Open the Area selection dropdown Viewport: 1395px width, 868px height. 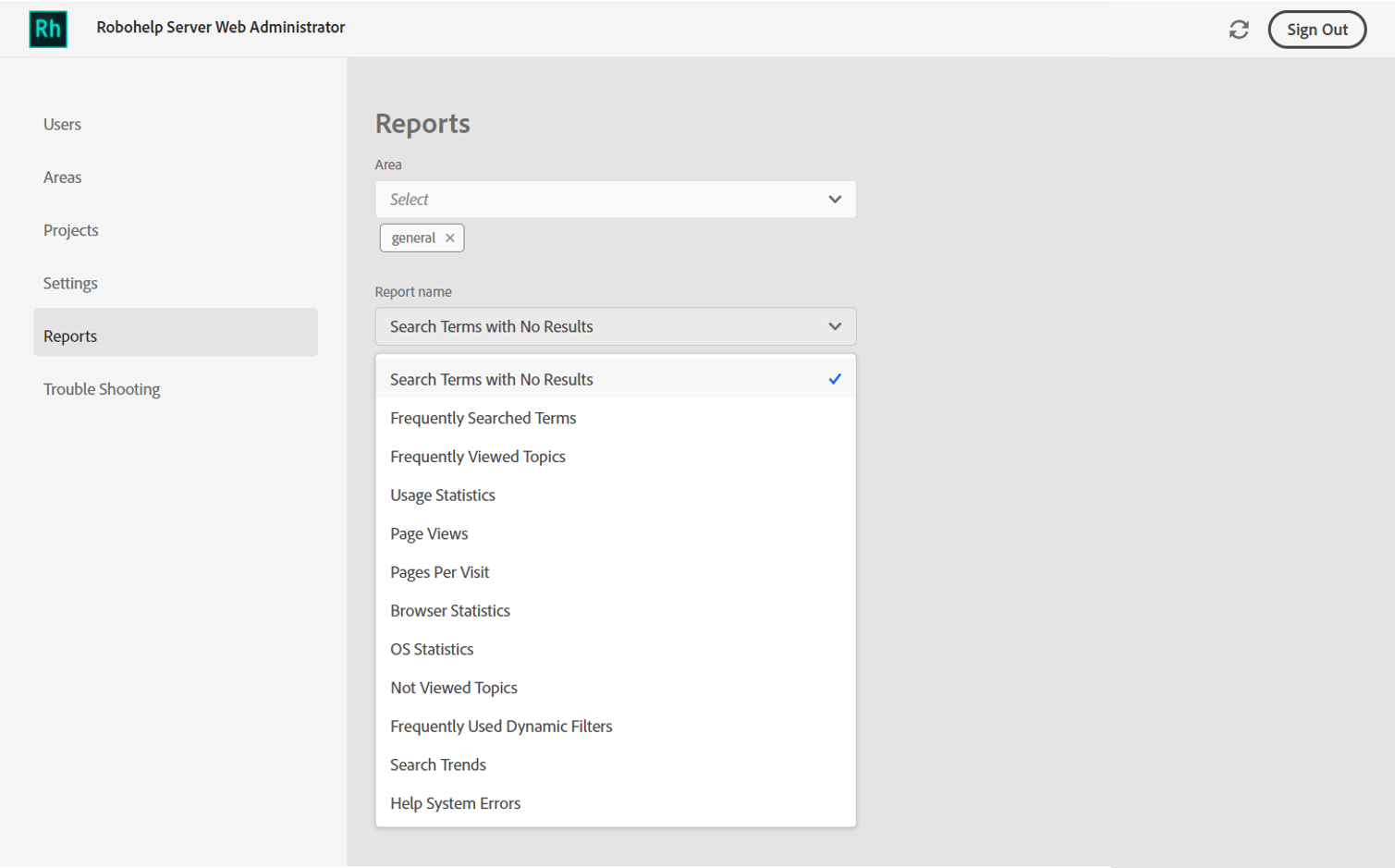[x=615, y=199]
